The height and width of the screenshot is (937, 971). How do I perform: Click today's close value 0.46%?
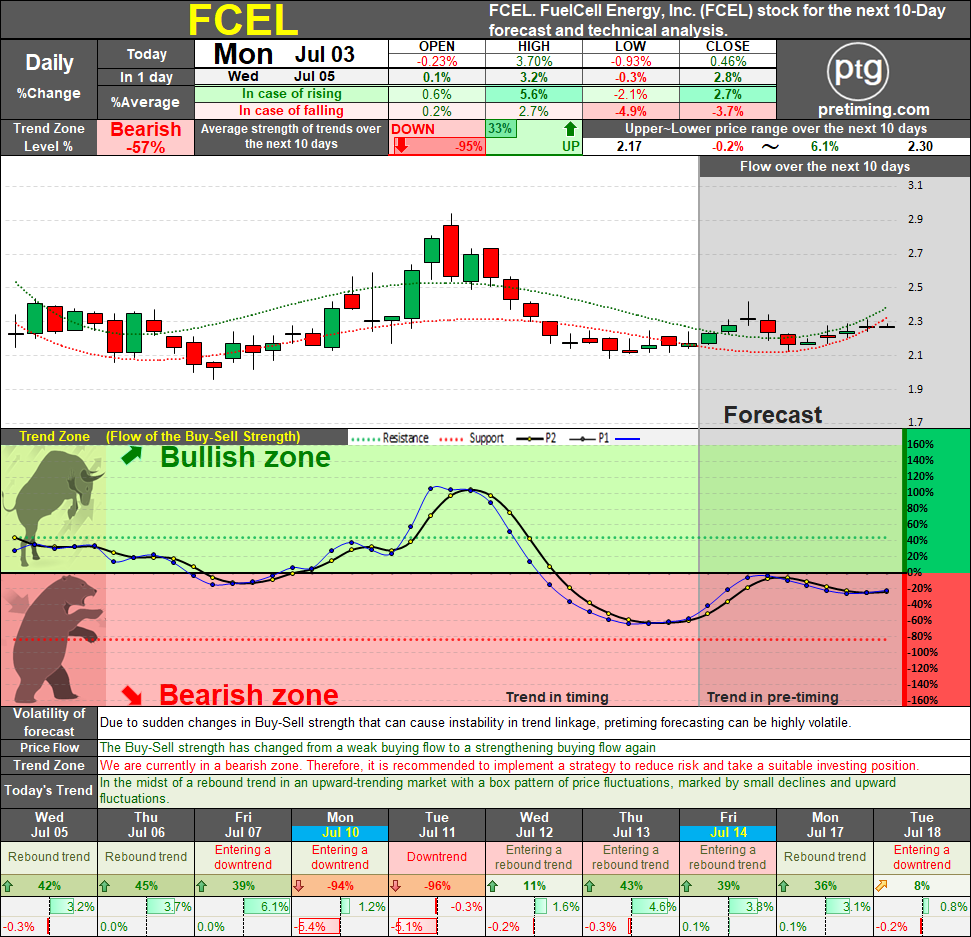(728, 61)
